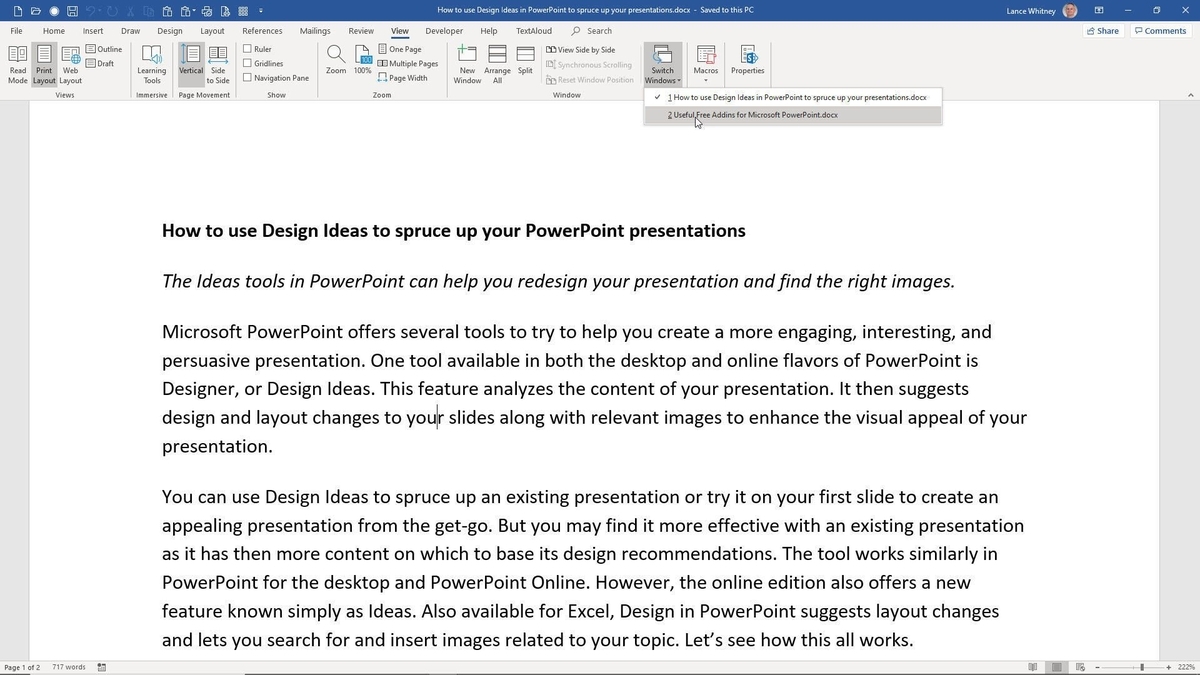The width and height of the screenshot is (1200, 675).
Task: Collapse the ribbon with the chevron
Action: (x=1189, y=95)
